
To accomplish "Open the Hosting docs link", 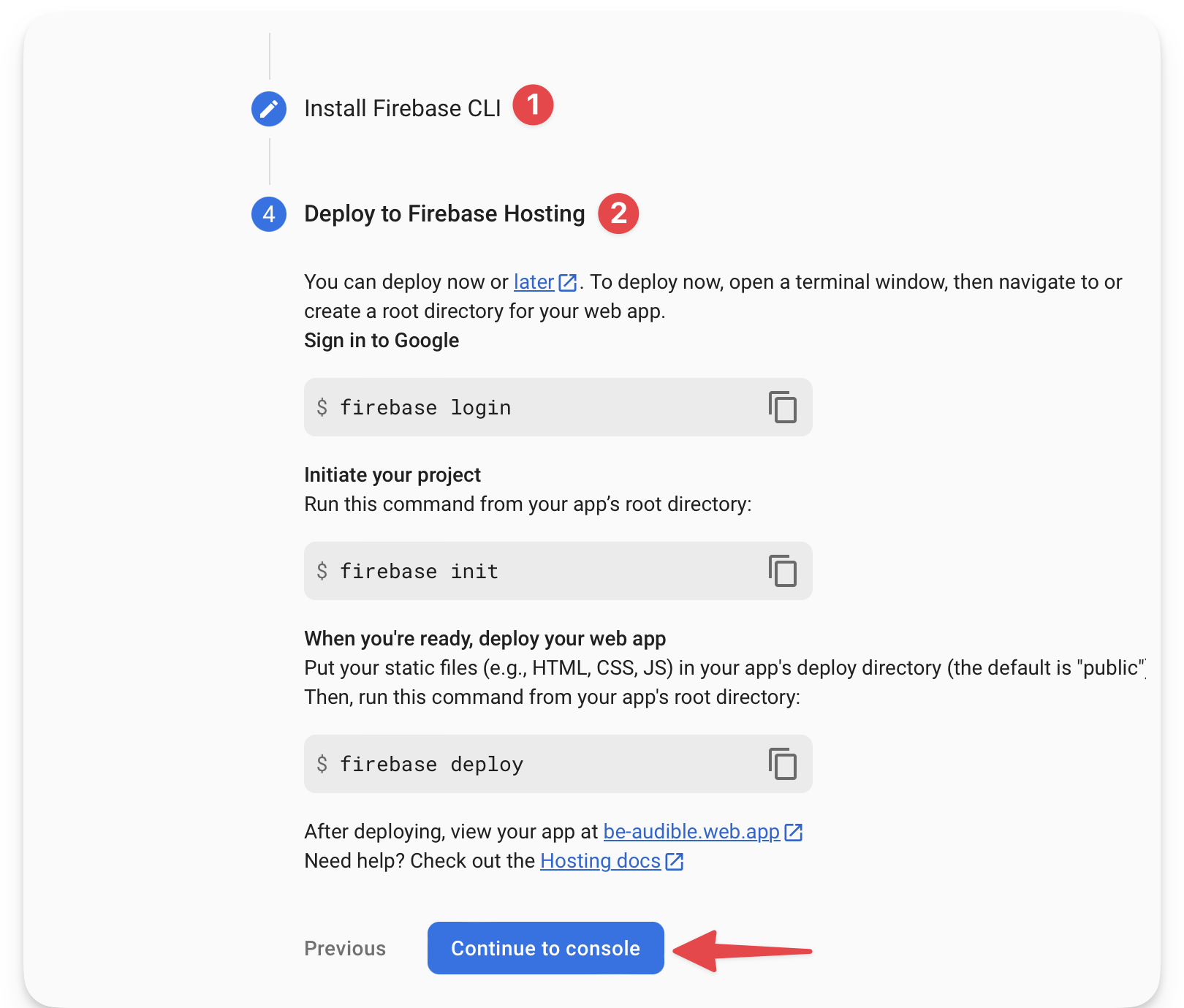I will point(599,862).
